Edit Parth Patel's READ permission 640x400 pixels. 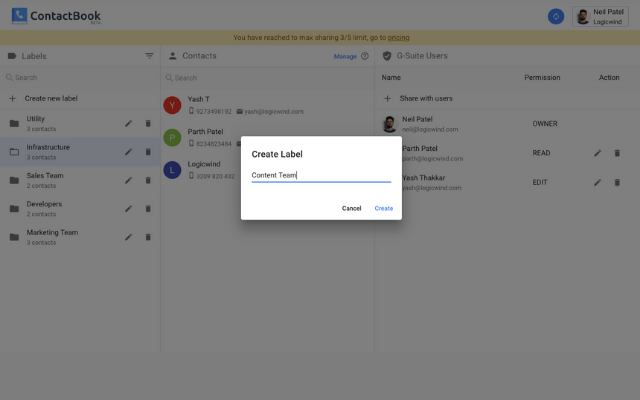pyautogui.click(x=597, y=153)
